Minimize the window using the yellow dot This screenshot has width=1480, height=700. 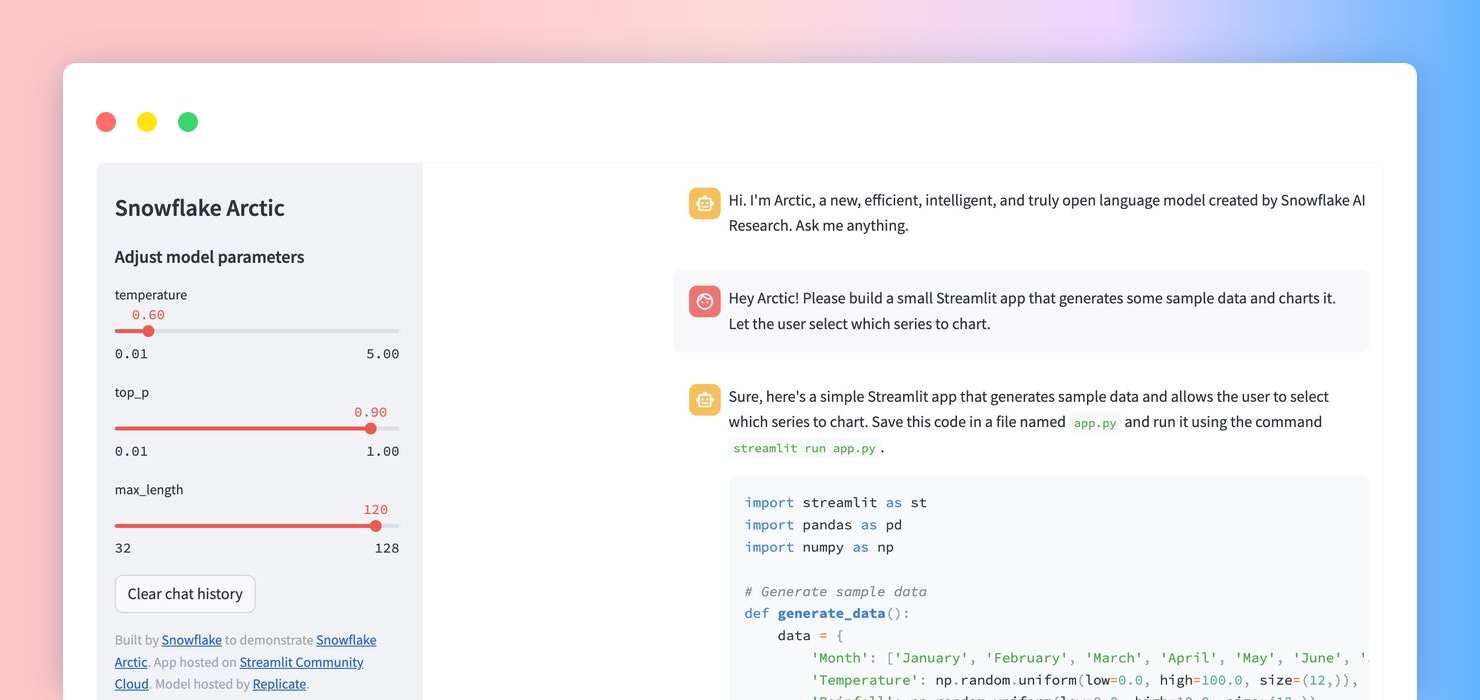coord(147,122)
